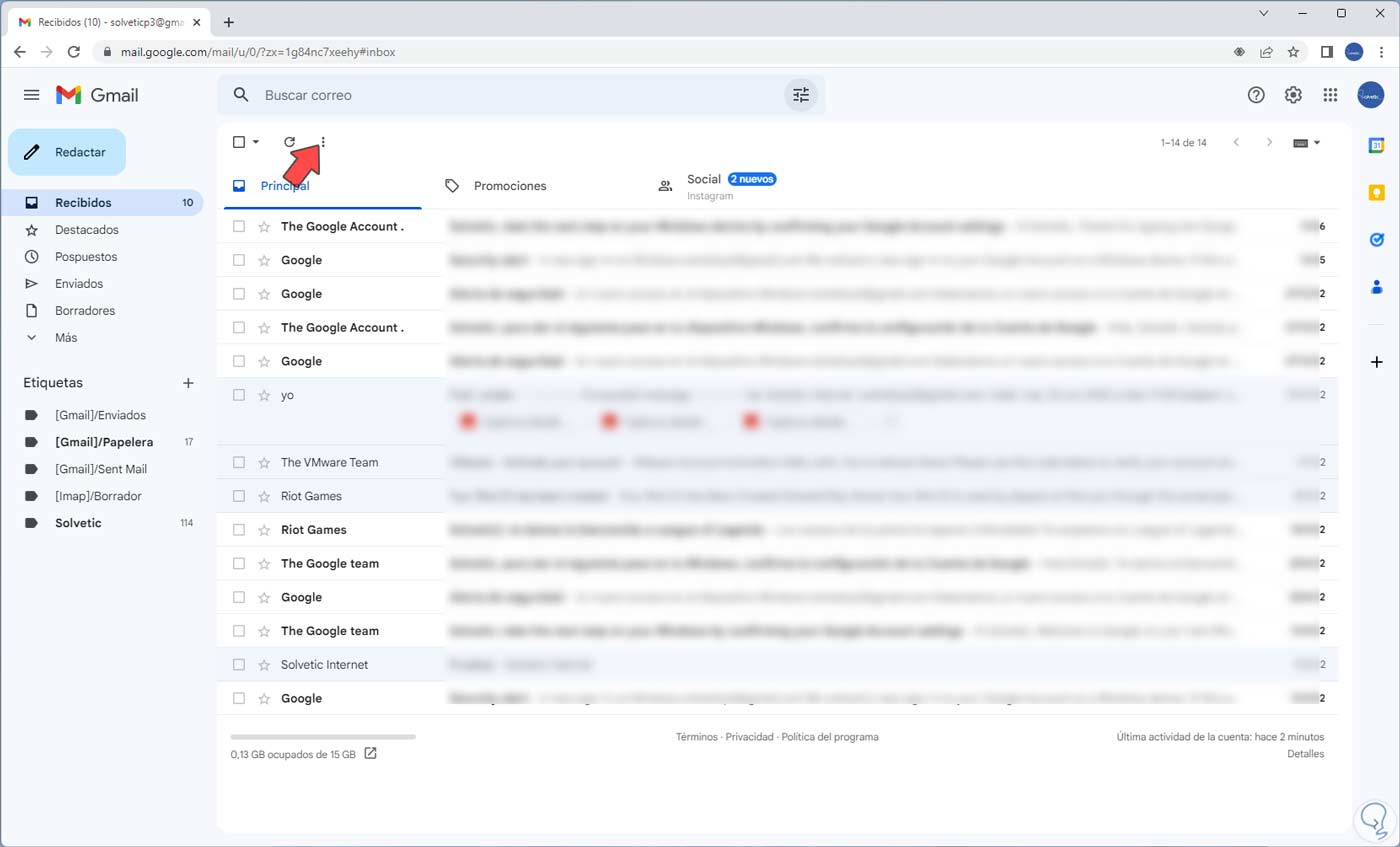Image resolution: width=1400 pixels, height=847 pixels.
Task: Open the browser side panel
Action: click(1327, 52)
